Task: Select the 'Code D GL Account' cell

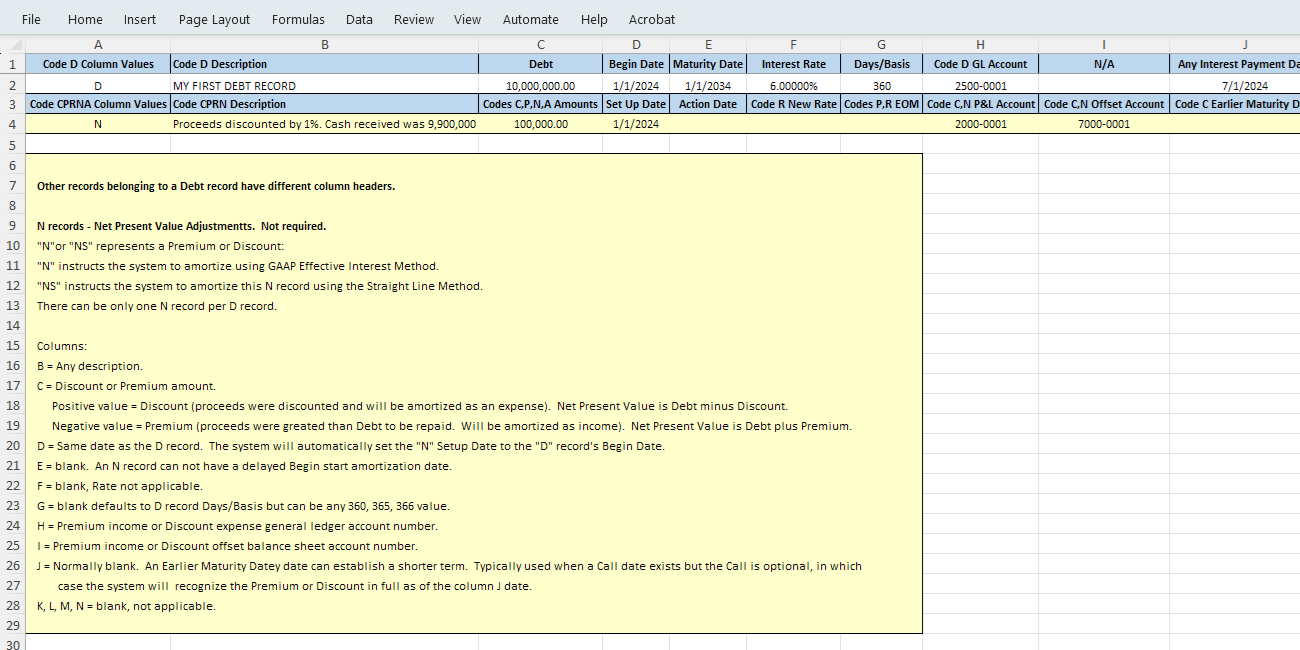Action: 980,64
